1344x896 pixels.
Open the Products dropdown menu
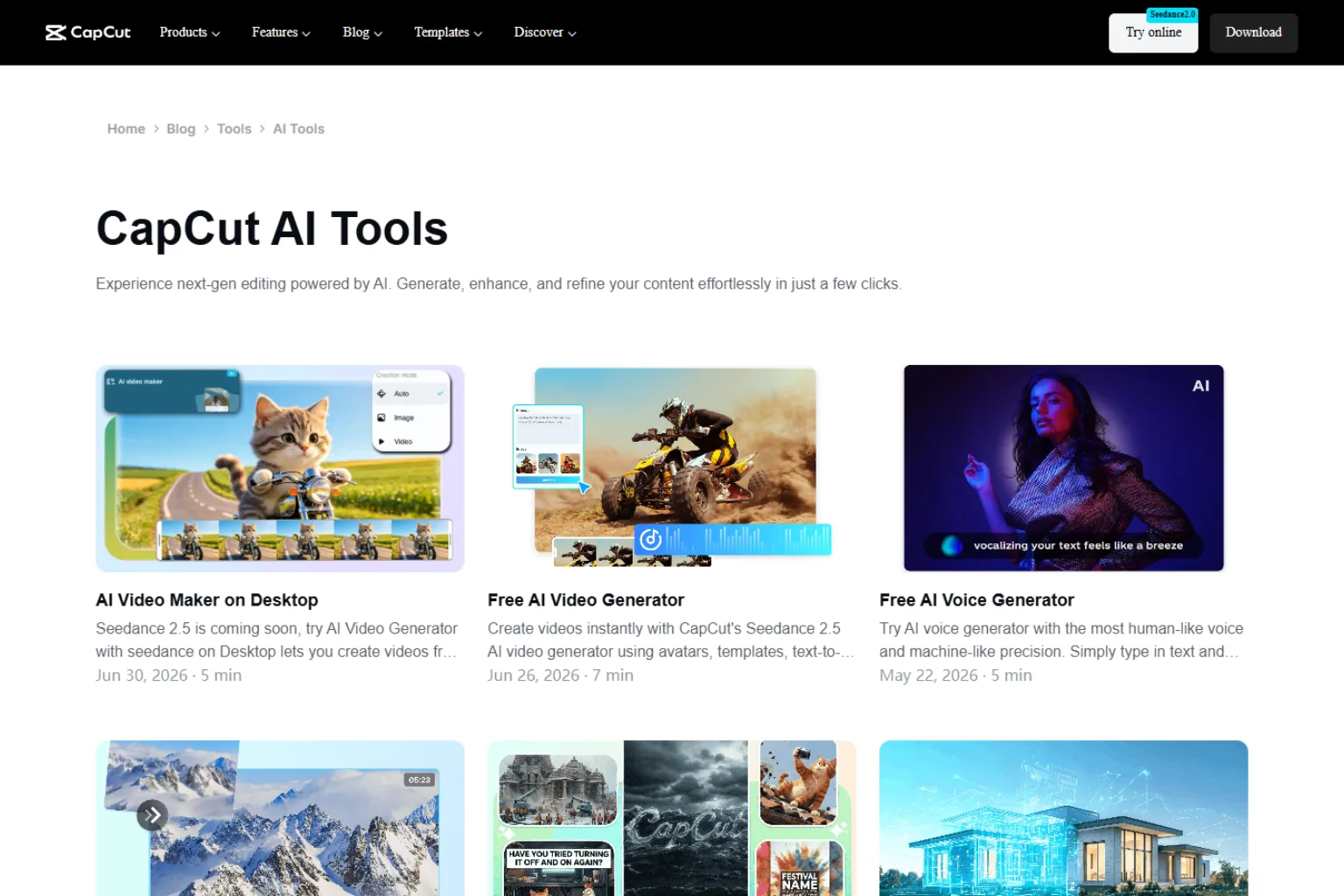(x=190, y=32)
